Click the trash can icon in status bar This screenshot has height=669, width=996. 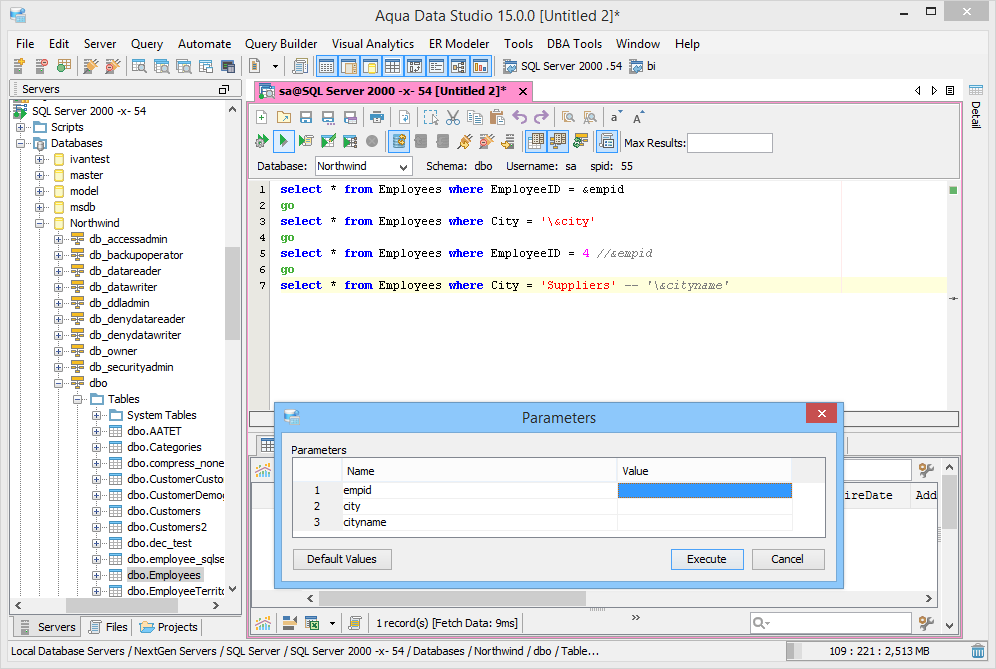pos(978,651)
